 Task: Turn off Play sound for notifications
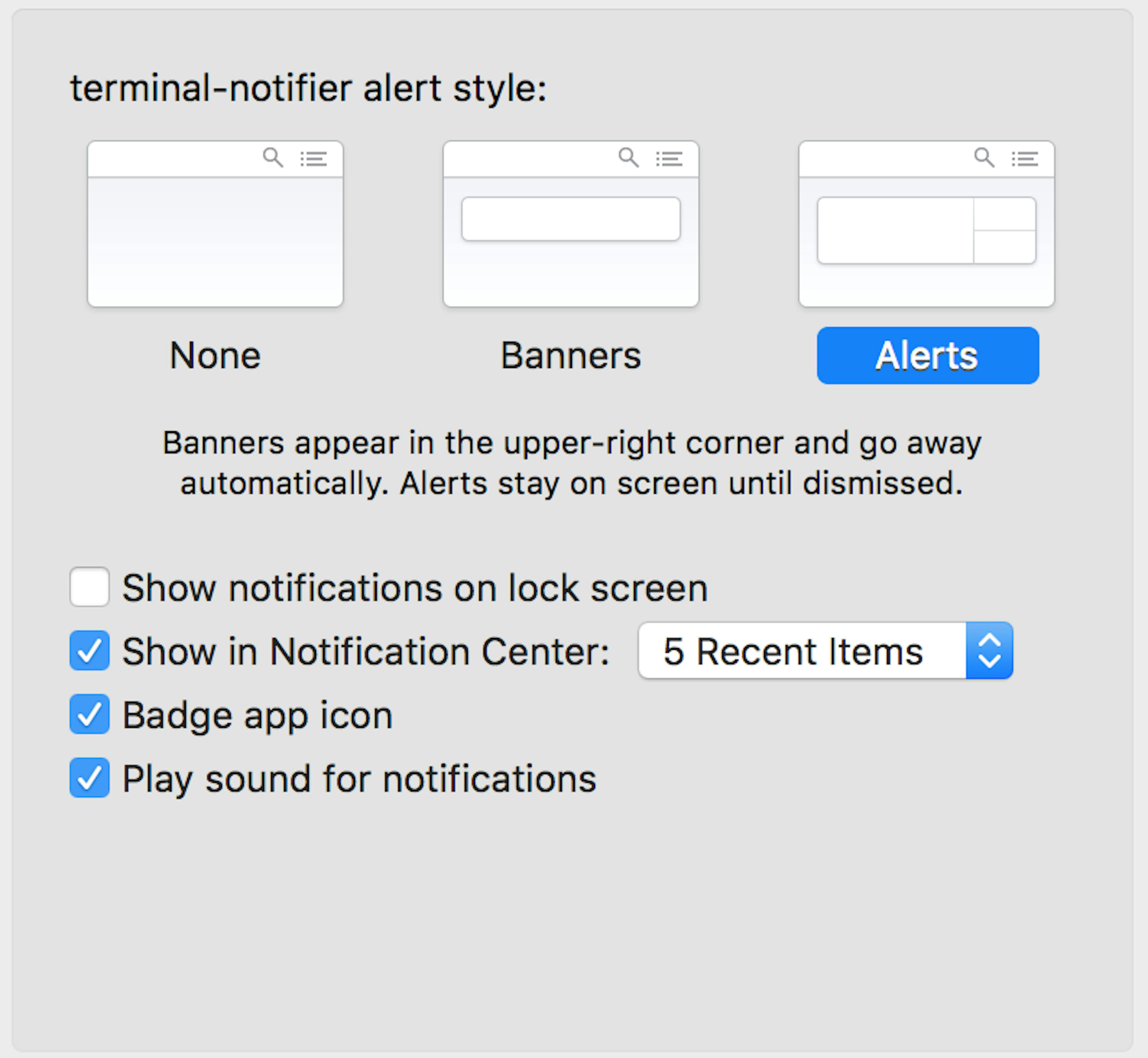90,777
